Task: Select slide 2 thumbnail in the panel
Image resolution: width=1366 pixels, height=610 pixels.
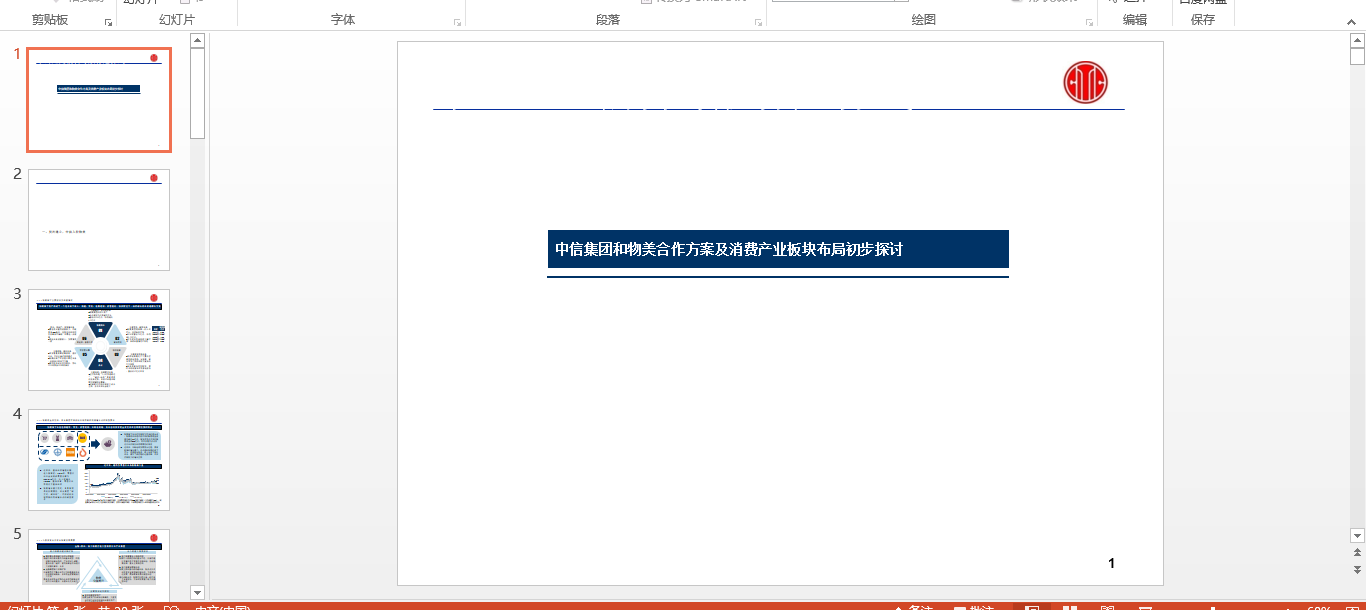Action: point(99,220)
